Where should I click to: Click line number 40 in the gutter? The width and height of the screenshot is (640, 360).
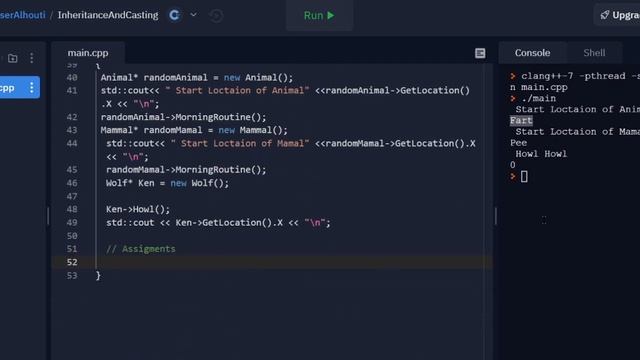(x=72, y=78)
